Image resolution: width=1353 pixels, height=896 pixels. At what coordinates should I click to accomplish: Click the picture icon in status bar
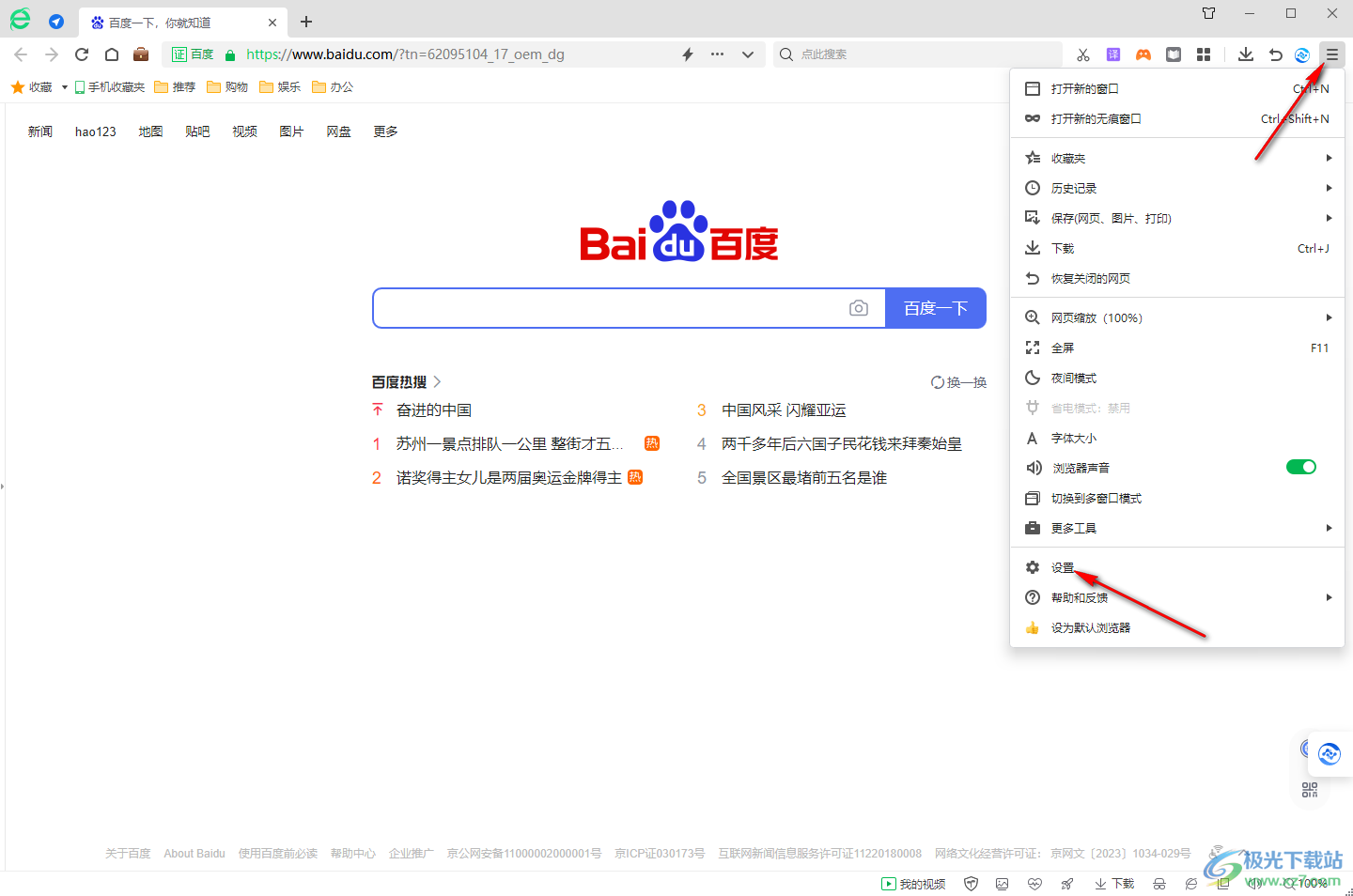point(1003,884)
